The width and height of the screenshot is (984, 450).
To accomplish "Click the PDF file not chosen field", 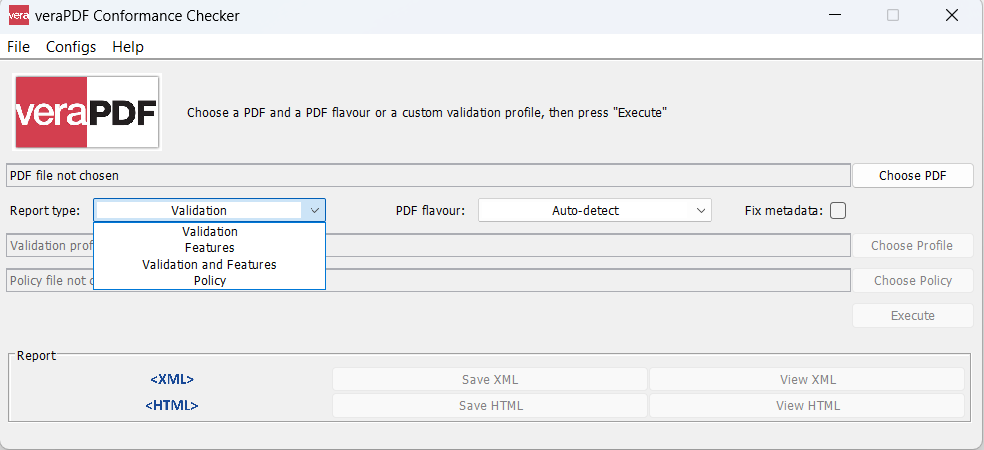I will coord(428,176).
